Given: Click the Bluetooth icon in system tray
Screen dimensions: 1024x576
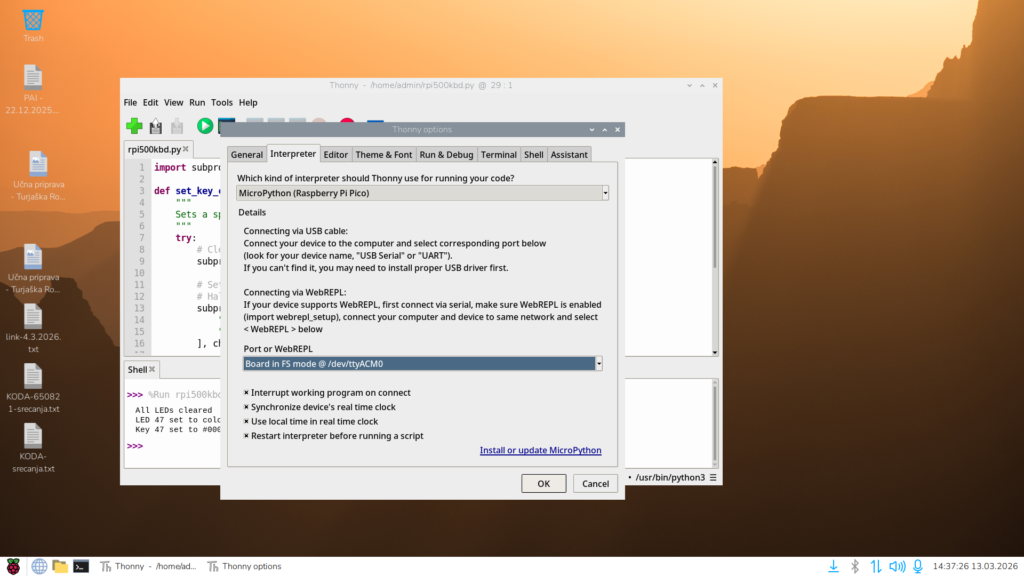Looking at the screenshot, I should coord(855,566).
